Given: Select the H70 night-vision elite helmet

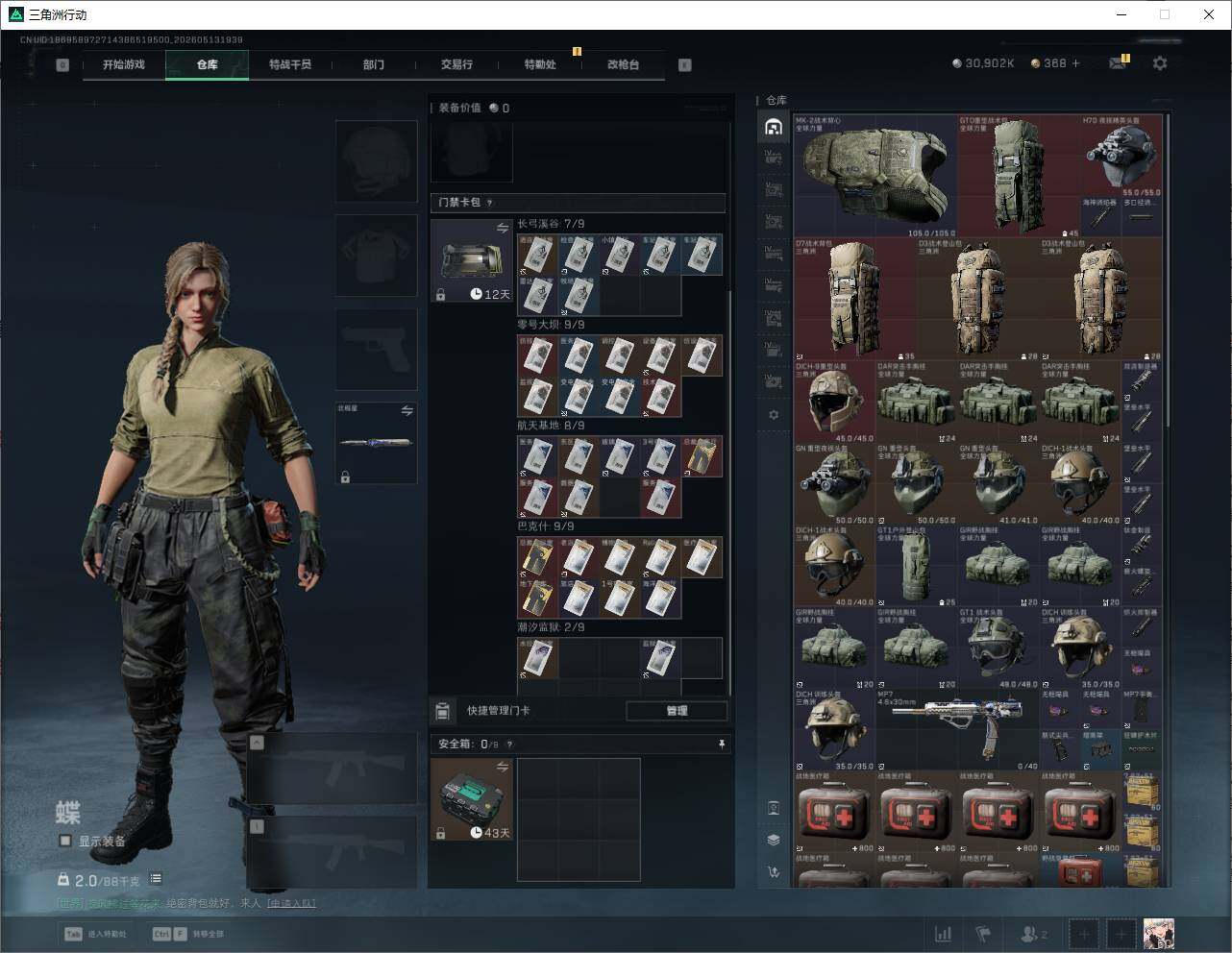Looking at the screenshot, I should (x=1121, y=157).
